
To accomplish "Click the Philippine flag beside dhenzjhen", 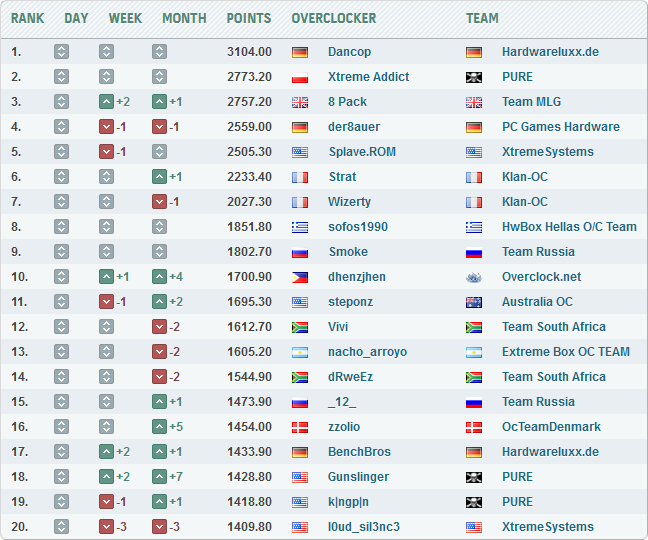I will tap(300, 277).
